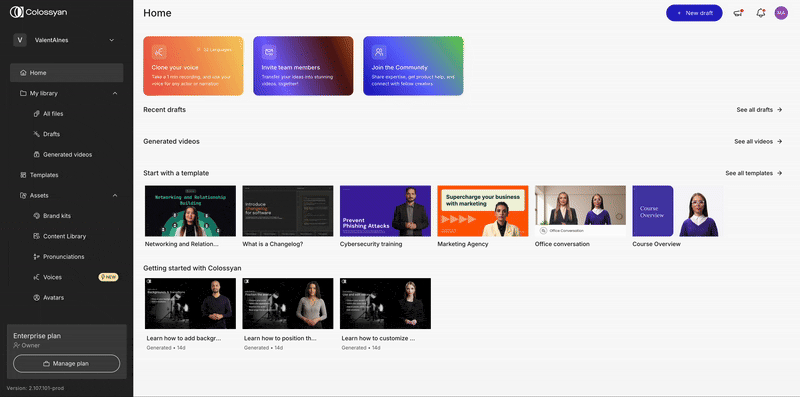This screenshot has height=397, width=800.
Task: Click the voice clone icon on orange card
Action: [x=159, y=52]
